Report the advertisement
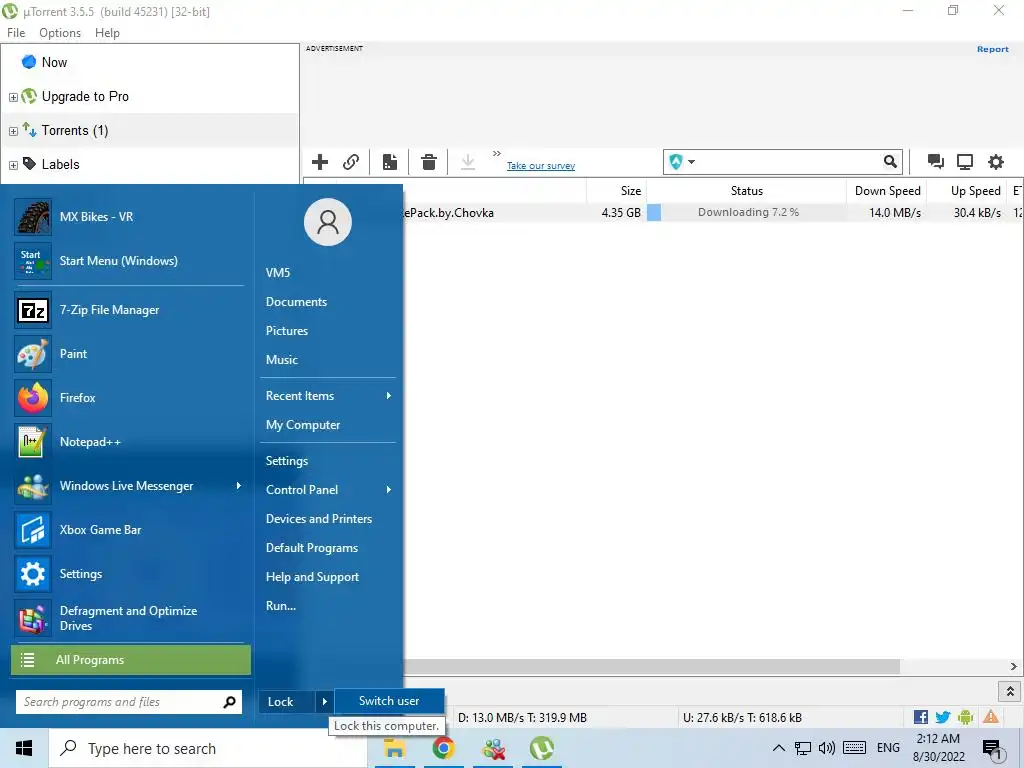 click(993, 49)
